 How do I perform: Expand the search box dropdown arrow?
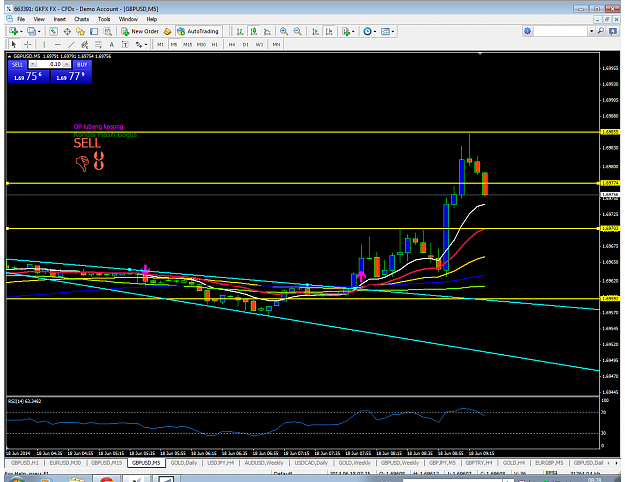592,31
